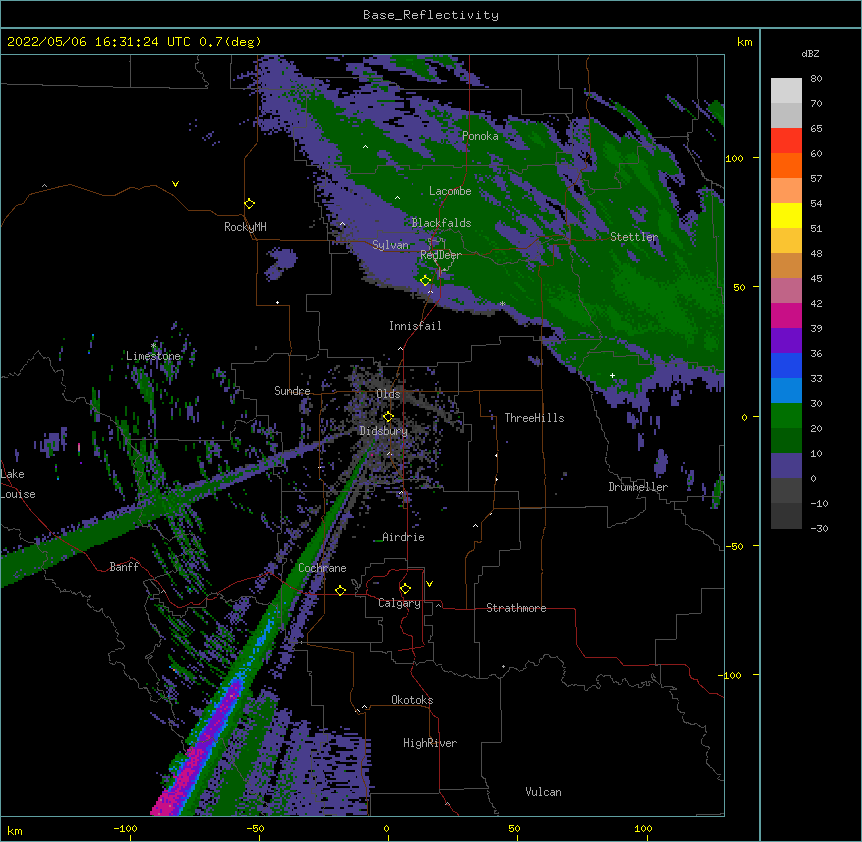This screenshot has height=842, width=862.
Task: Click the ThreeHills label
Action: point(534,418)
